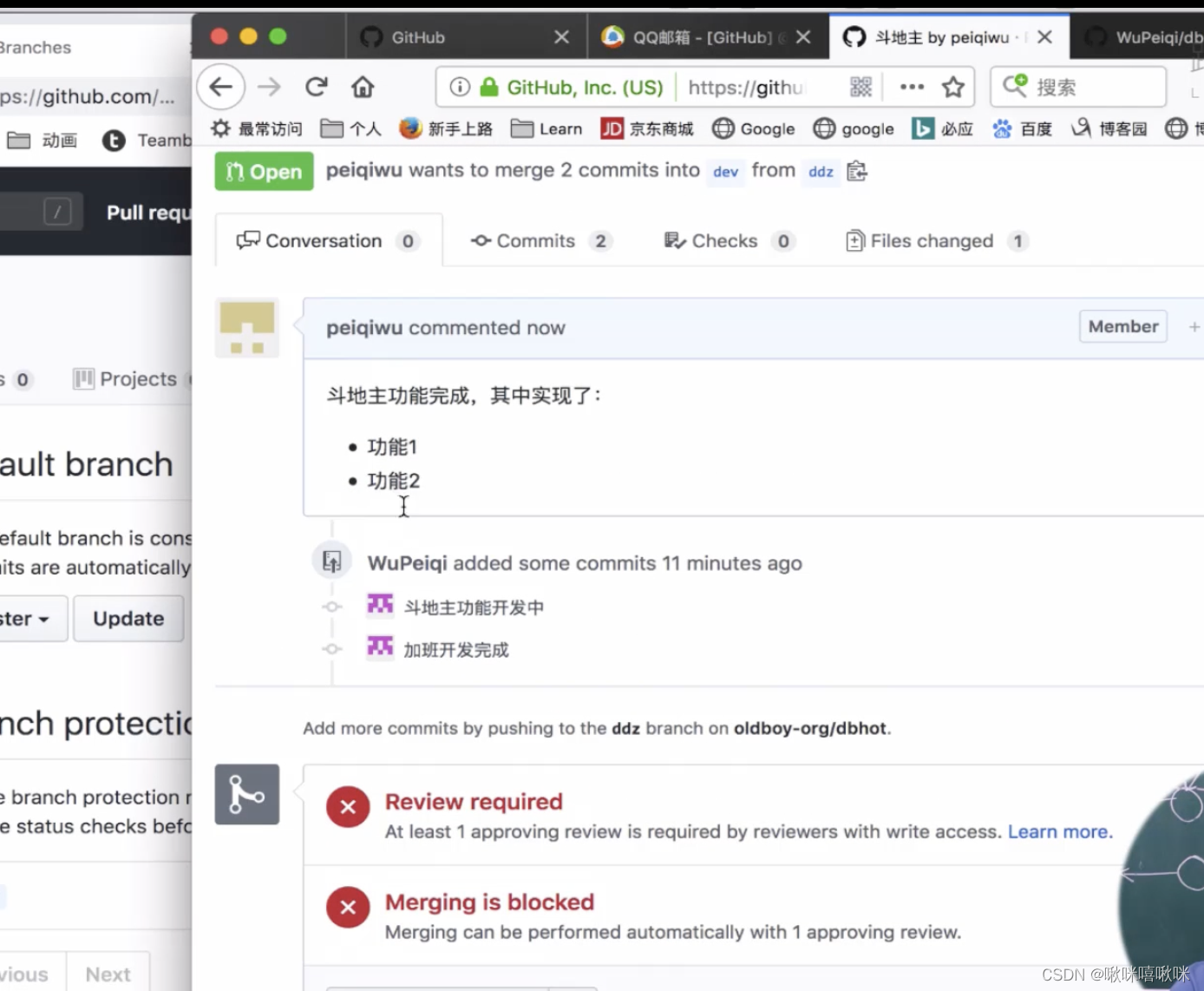1204x991 pixels.
Task: Open the 最常访问 bookmarks gear item
Action: pyautogui.click(x=257, y=128)
